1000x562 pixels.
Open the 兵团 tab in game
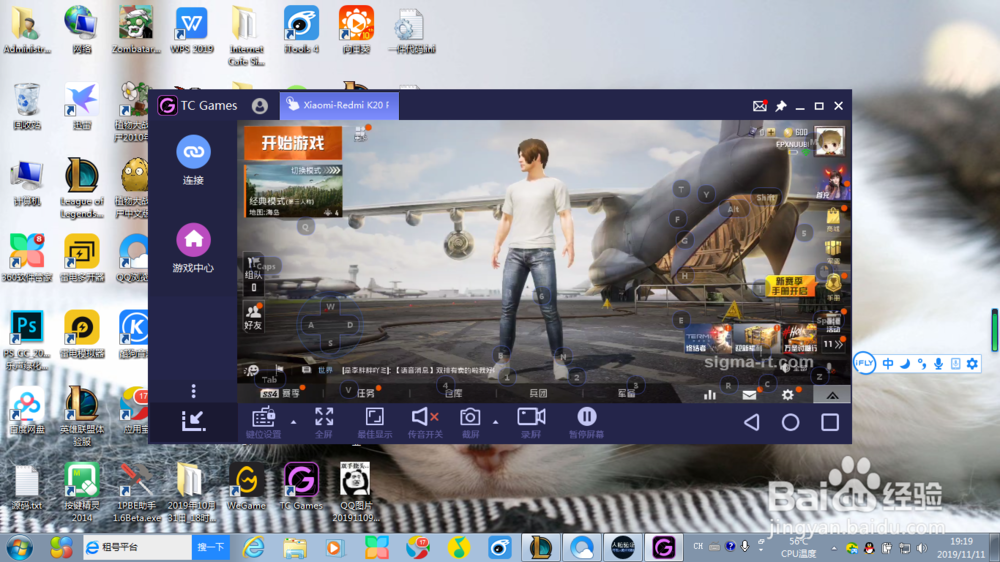[538, 393]
